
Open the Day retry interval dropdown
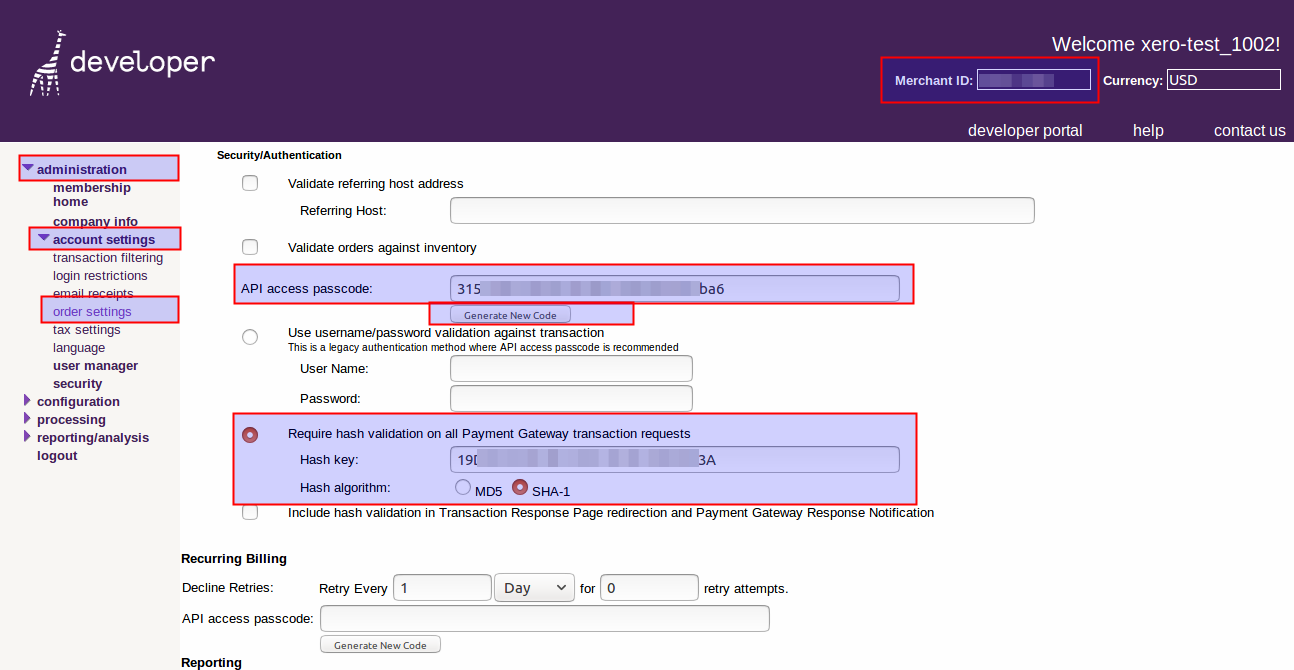[x=534, y=588]
